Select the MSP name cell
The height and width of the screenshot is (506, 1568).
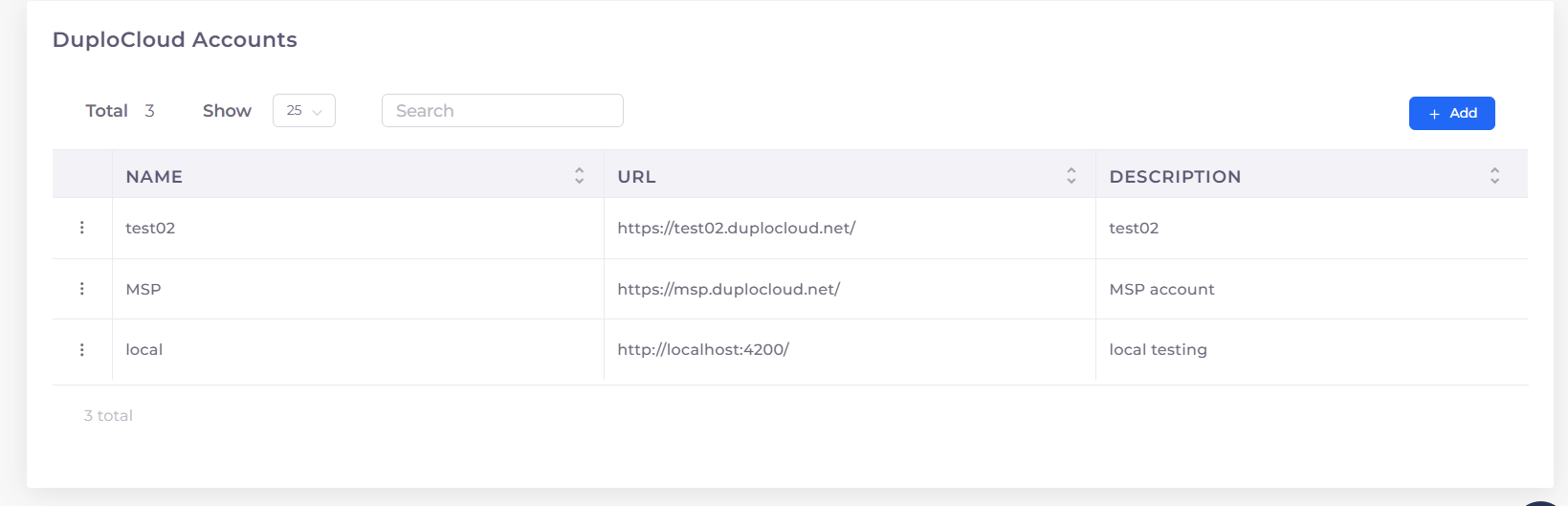point(144,289)
